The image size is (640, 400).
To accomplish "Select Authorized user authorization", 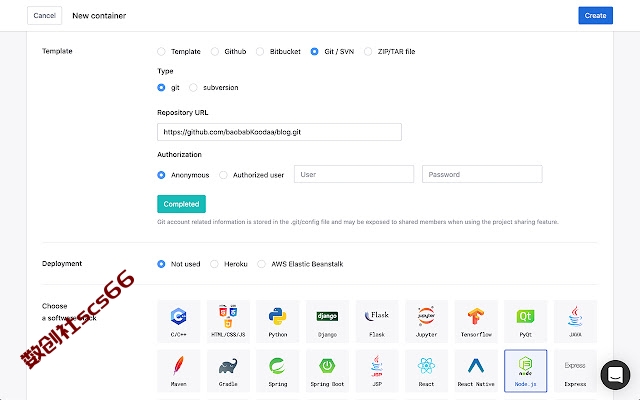I will 223,175.
